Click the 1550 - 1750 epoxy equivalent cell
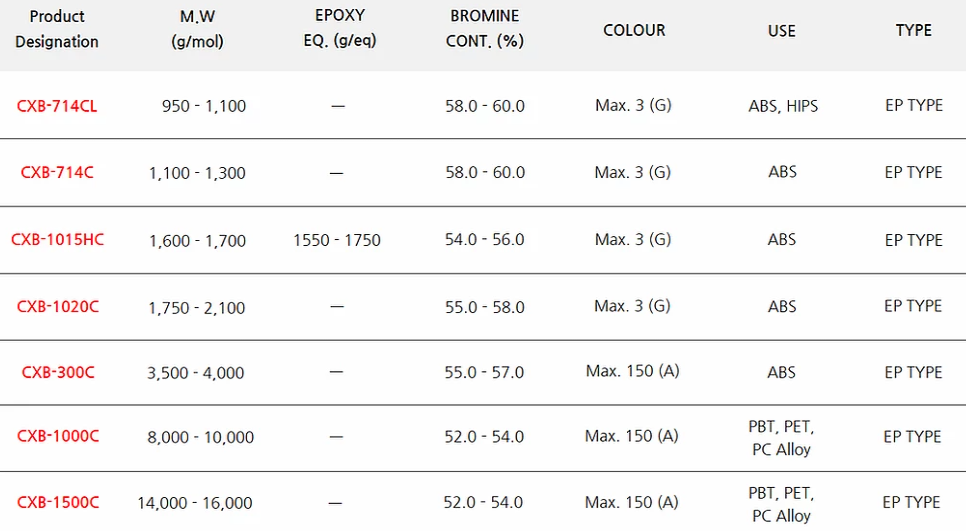 pyautogui.click(x=336, y=240)
